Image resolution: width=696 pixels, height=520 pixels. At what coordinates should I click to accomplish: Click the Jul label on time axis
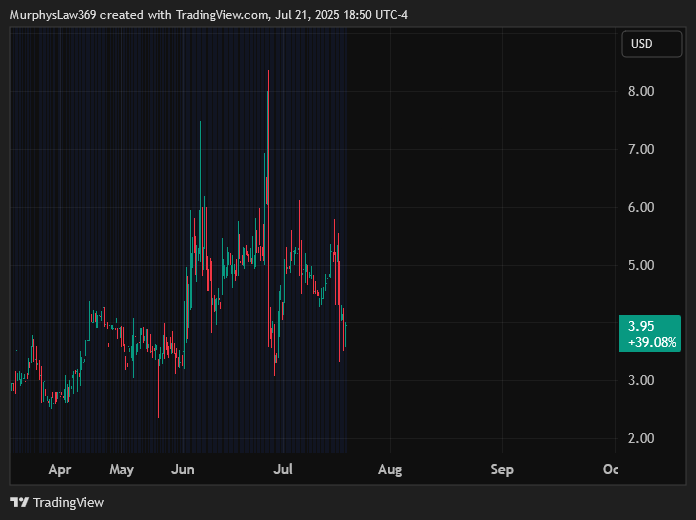(283, 470)
